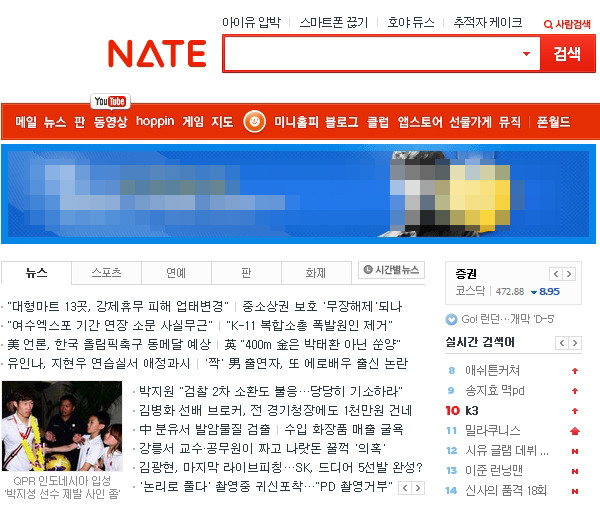
Task: Open trending keyword 밀라쿠니스
Action: (492, 430)
